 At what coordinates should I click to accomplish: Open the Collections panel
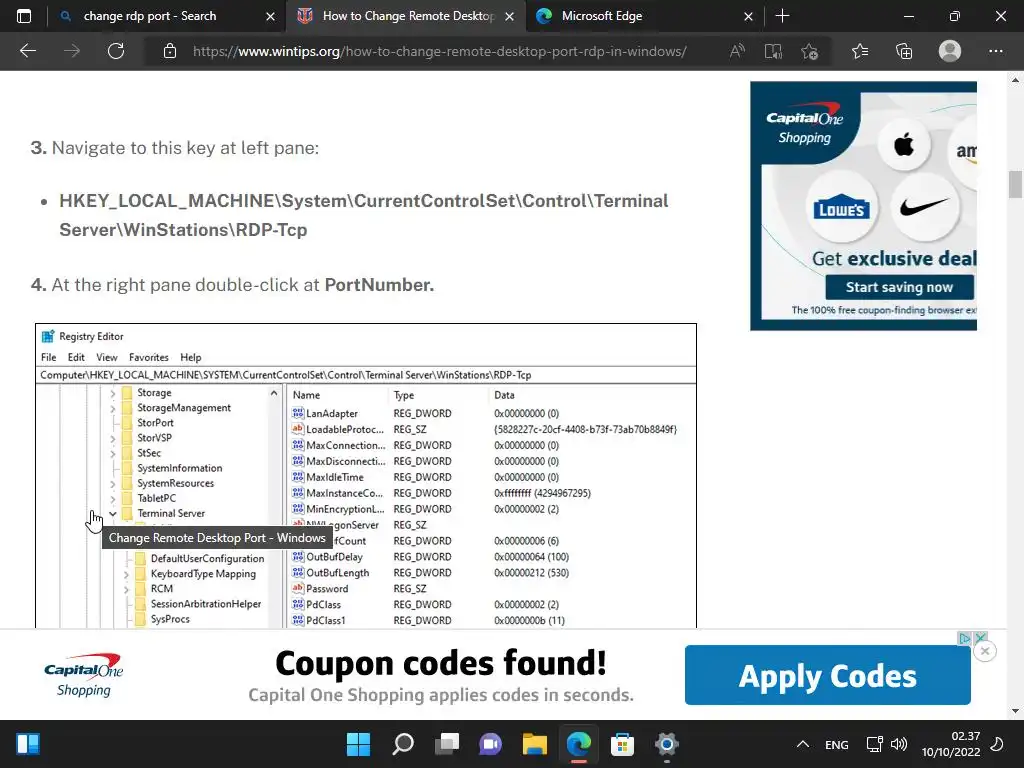pyautogui.click(x=904, y=51)
